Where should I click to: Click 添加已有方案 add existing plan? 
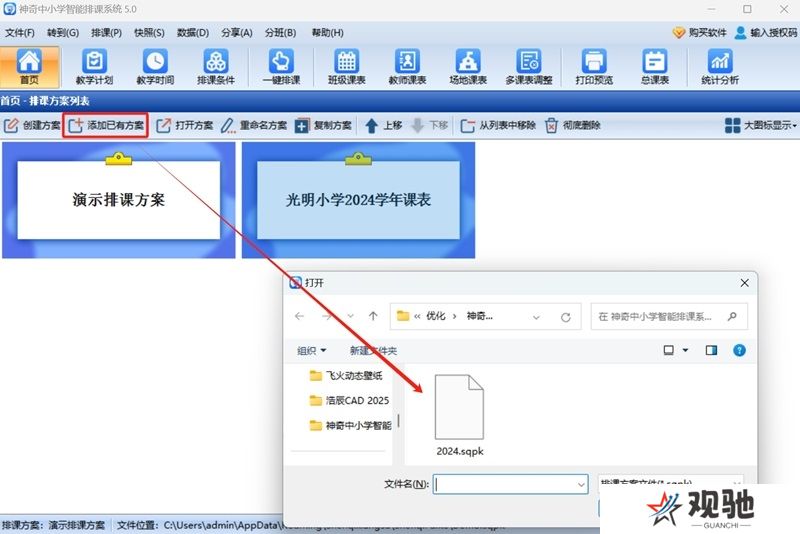pos(106,125)
